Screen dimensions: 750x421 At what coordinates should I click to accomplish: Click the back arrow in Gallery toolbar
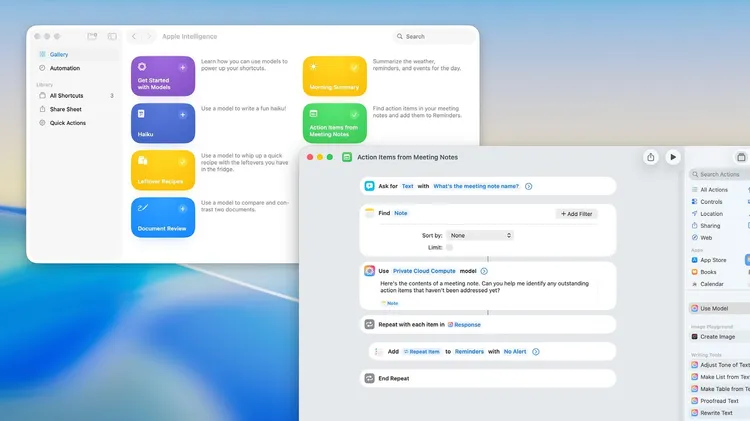tap(134, 36)
